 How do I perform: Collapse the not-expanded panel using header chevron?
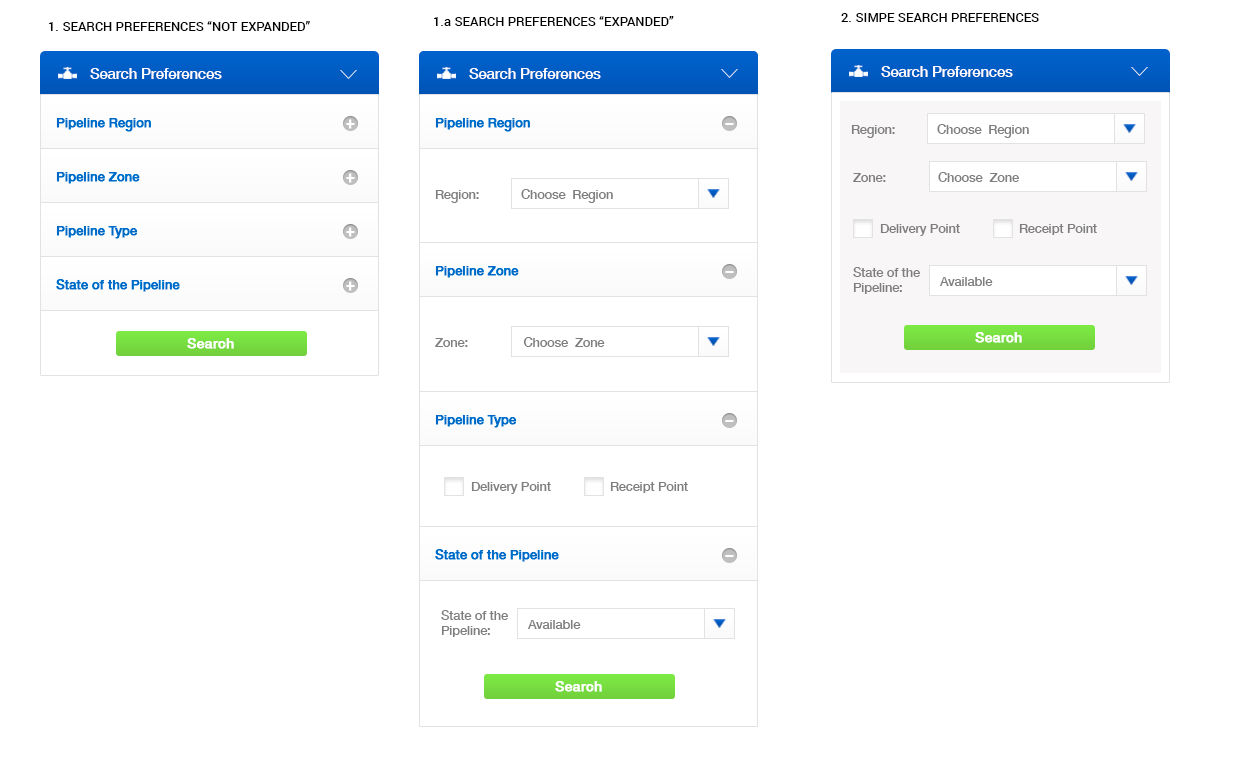point(348,74)
